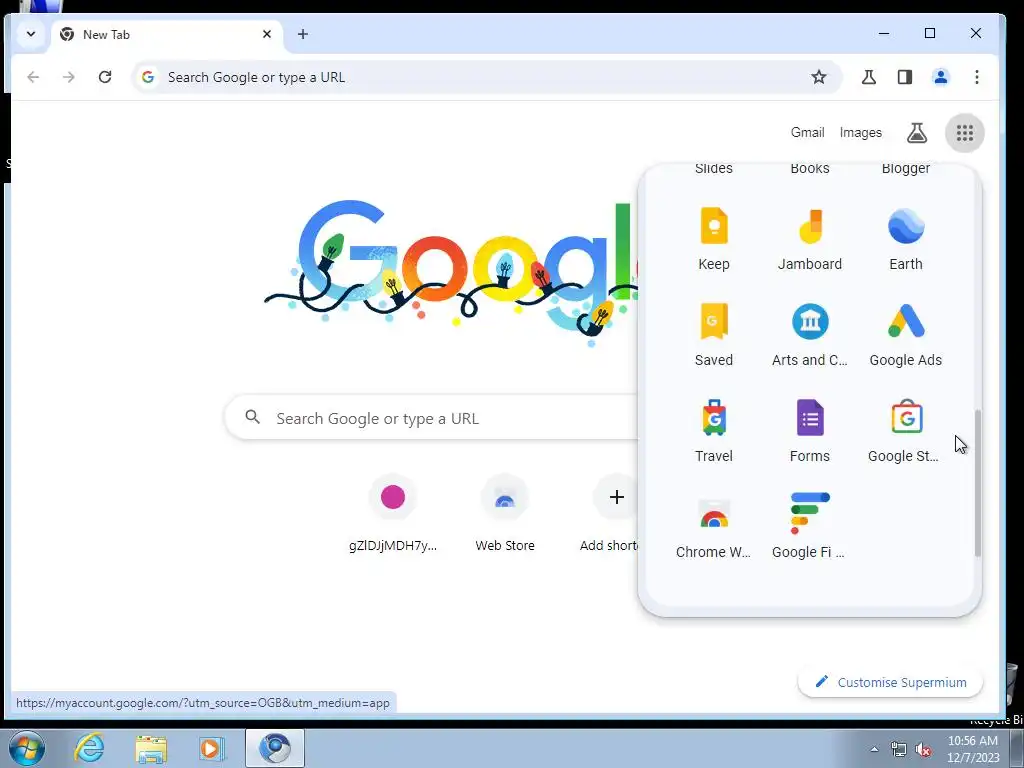Open the browser three-dot menu
The height and width of the screenshot is (768, 1024).
(976, 77)
